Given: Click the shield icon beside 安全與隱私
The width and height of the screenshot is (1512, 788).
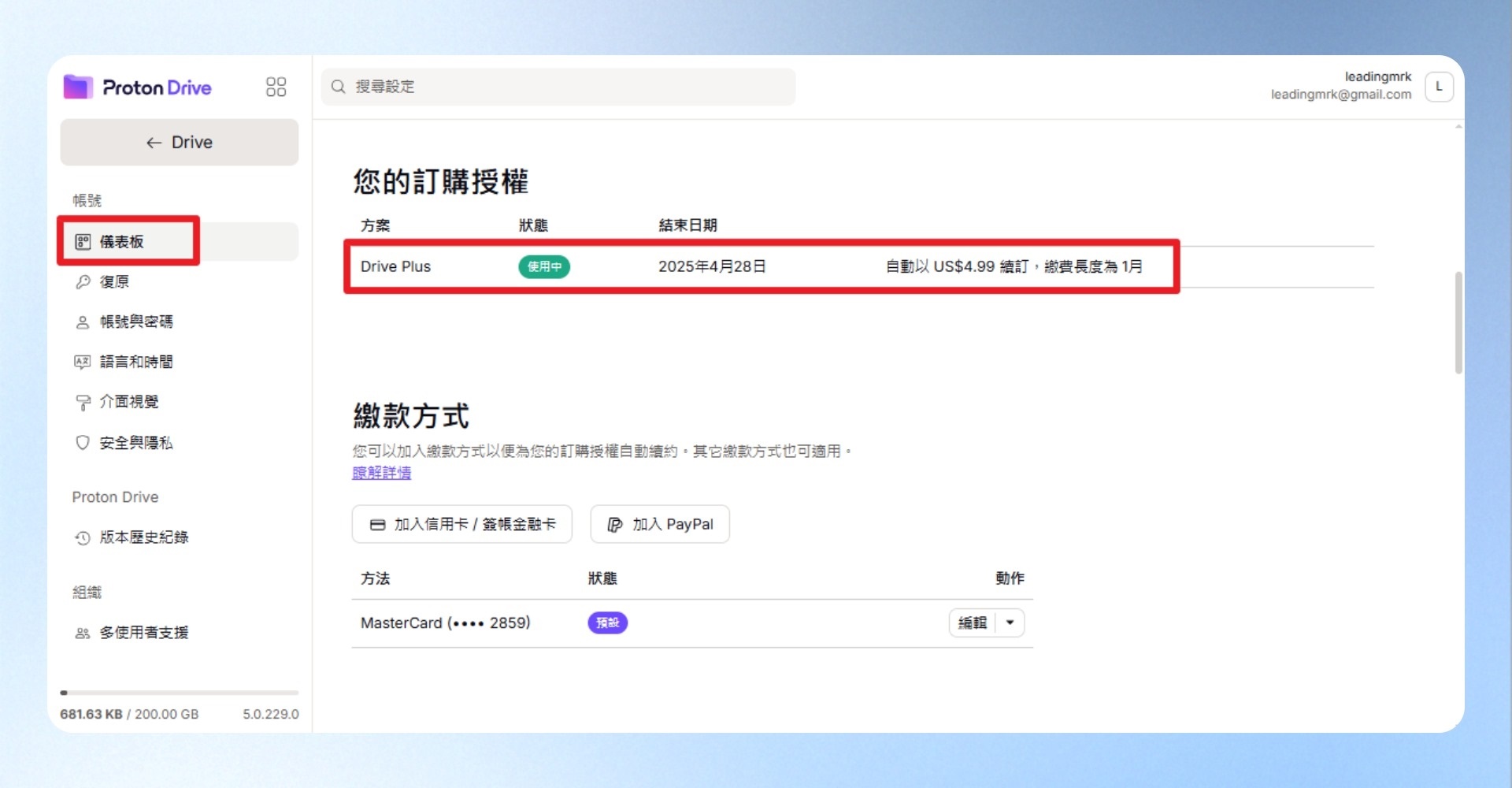Looking at the screenshot, I should coord(83,443).
